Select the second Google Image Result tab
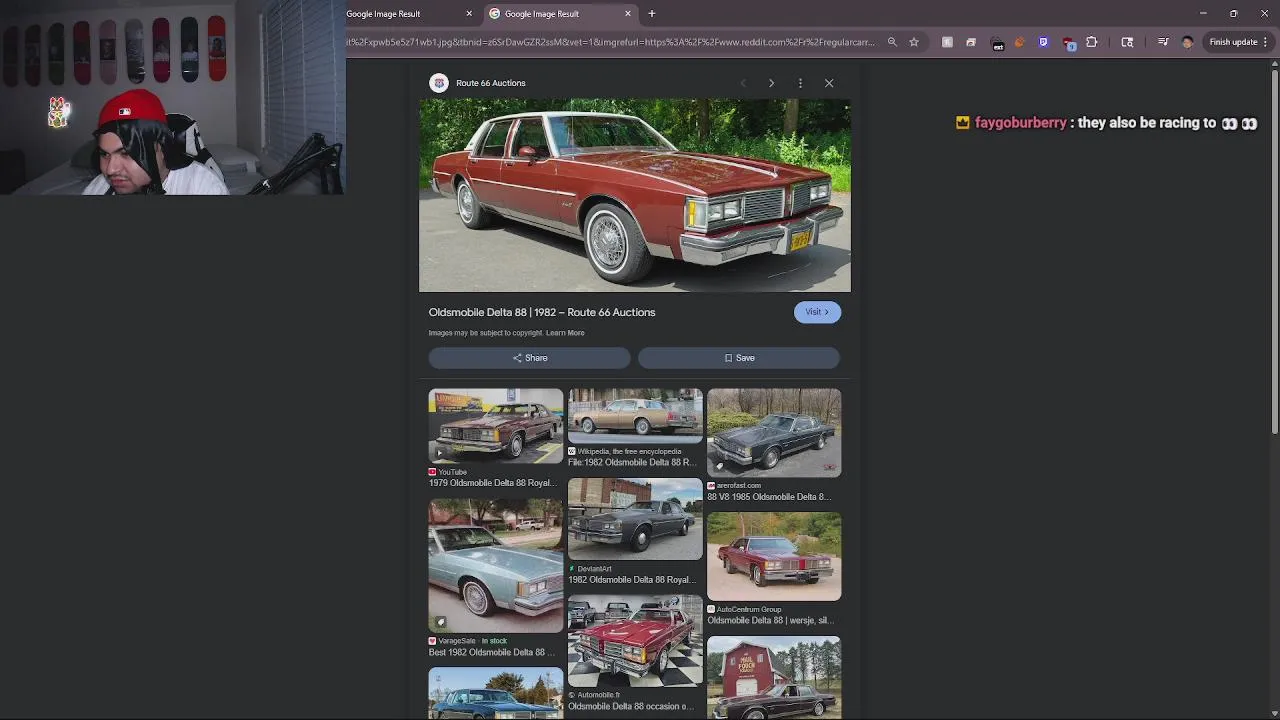The width and height of the screenshot is (1280, 720). coord(560,13)
